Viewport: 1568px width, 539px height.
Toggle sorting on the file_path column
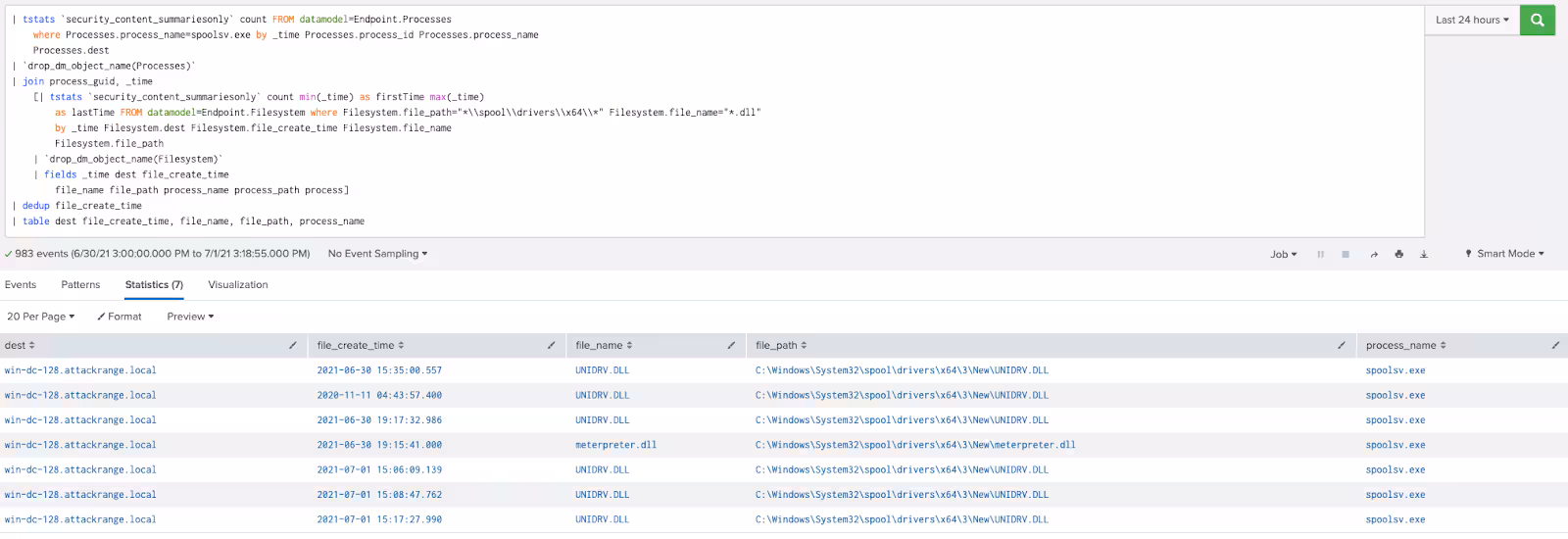[781, 345]
